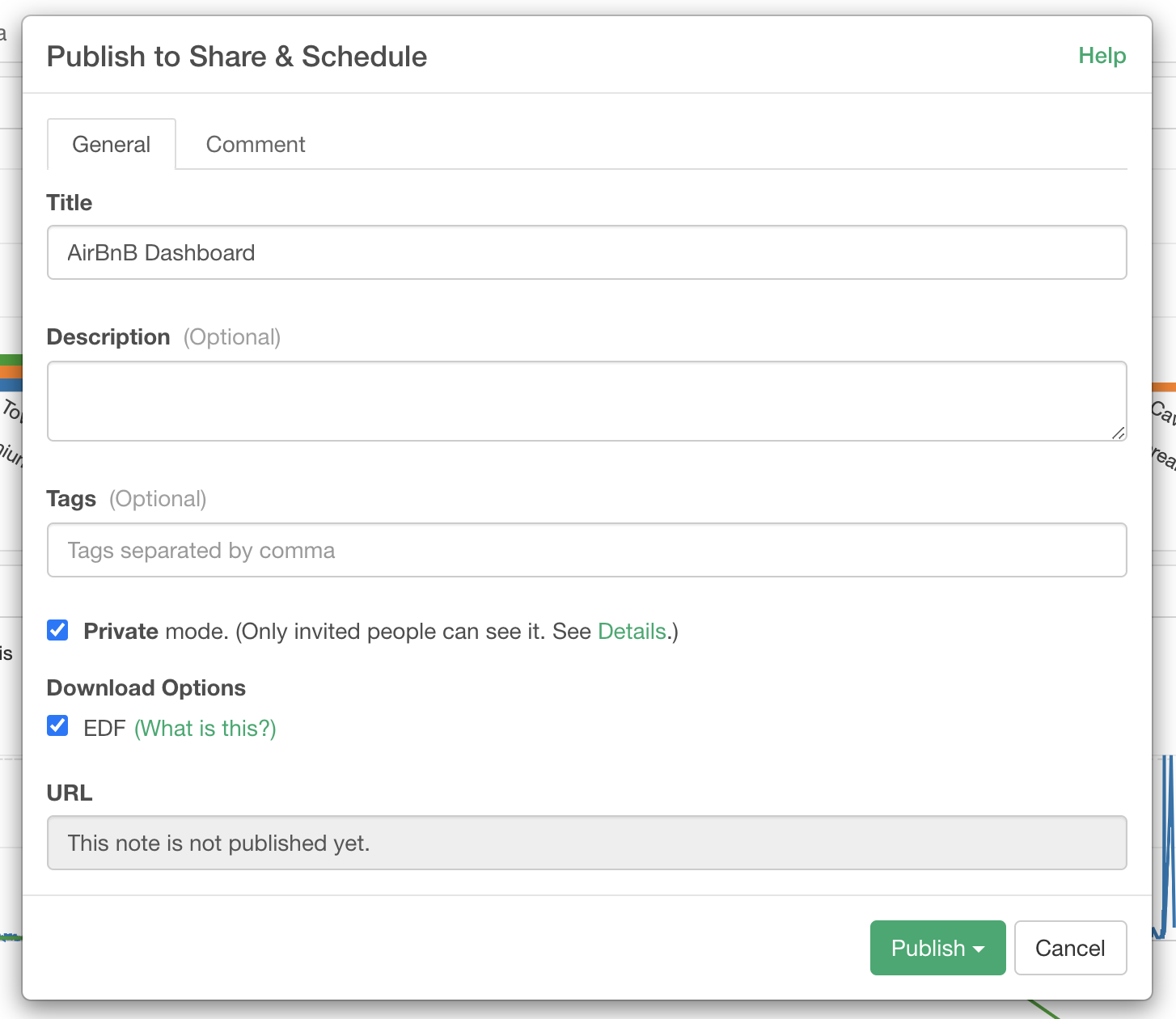Open the Help link in dialog header
This screenshot has width=1176, height=1019.
(x=1102, y=56)
